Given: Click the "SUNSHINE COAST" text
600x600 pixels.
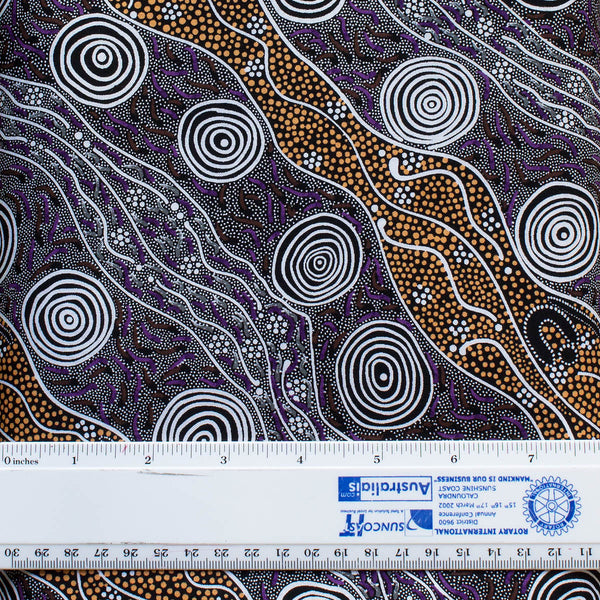Looking at the screenshot, I should pos(468,488).
